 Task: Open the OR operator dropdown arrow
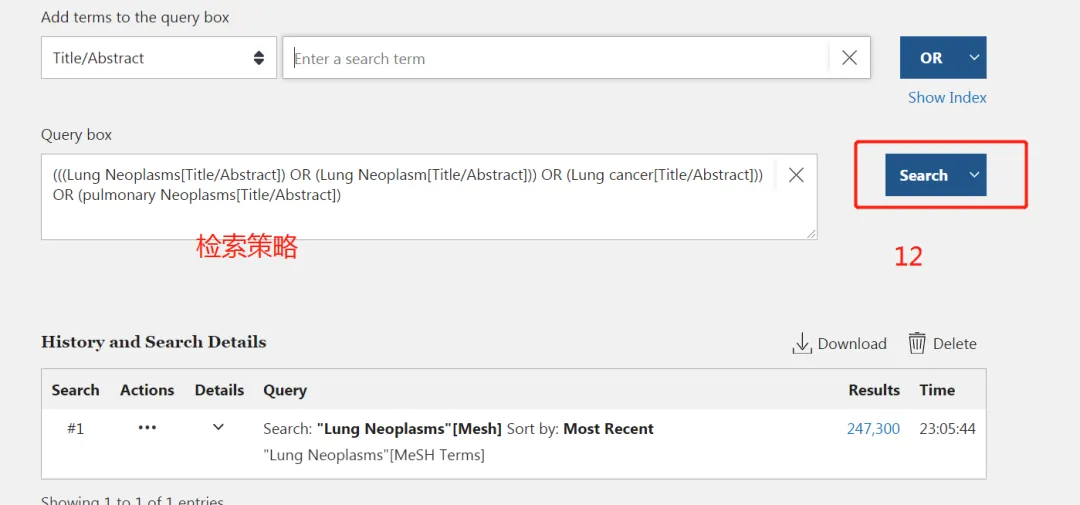(x=974, y=58)
